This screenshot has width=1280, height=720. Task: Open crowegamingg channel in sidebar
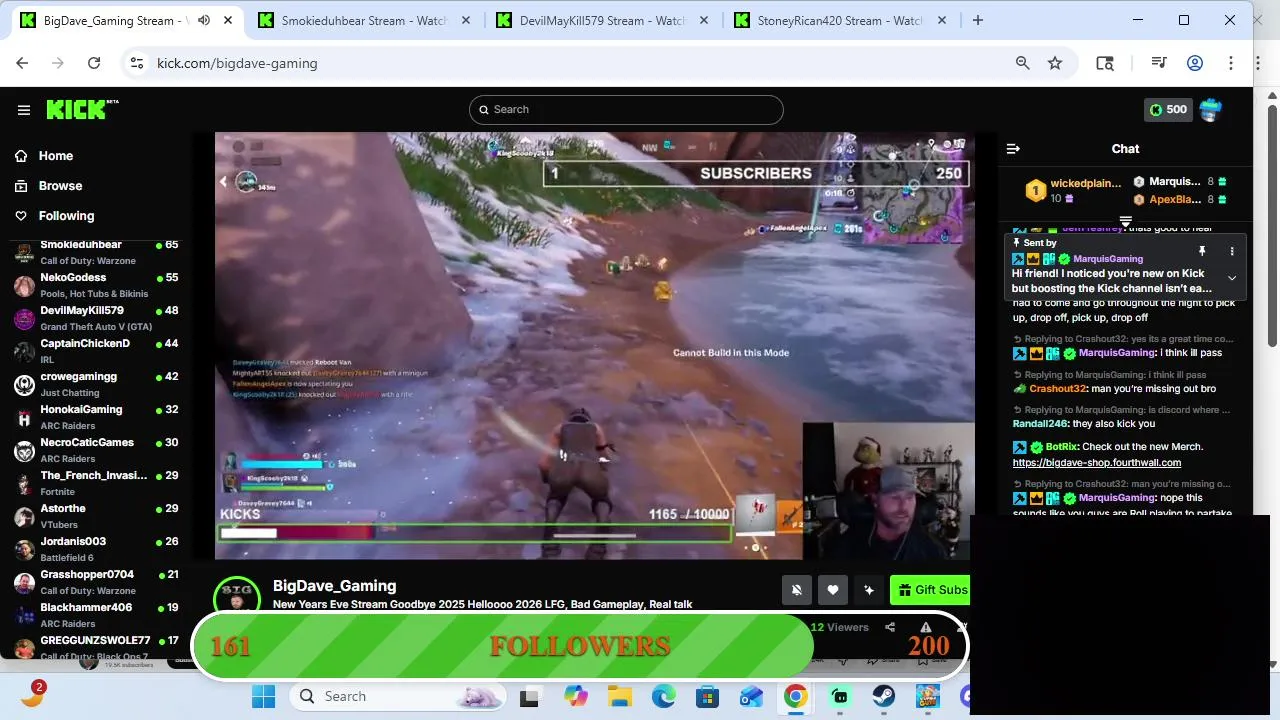tap(96, 384)
